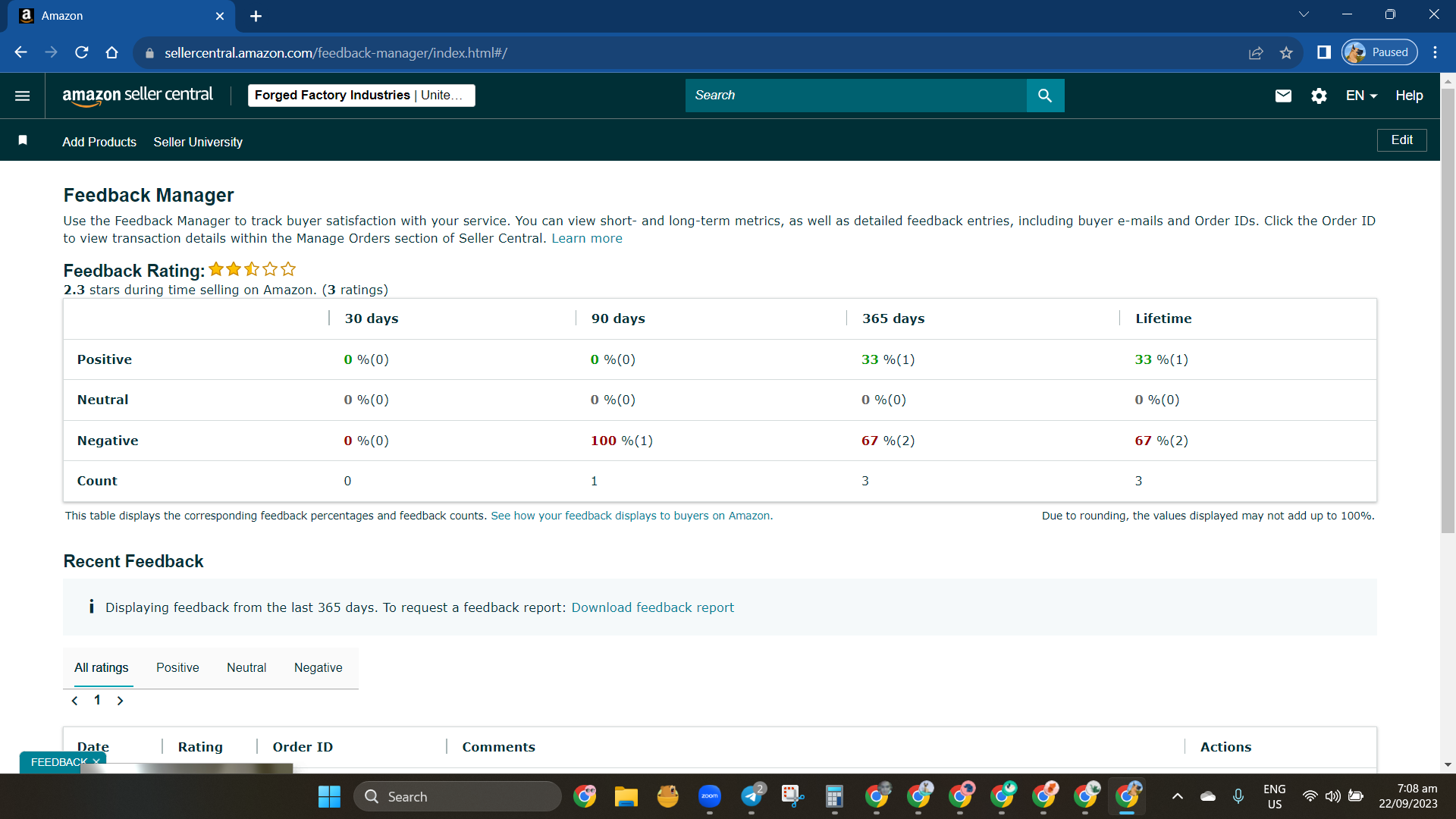Switch to the Negative feedback tab

tap(318, 668)
